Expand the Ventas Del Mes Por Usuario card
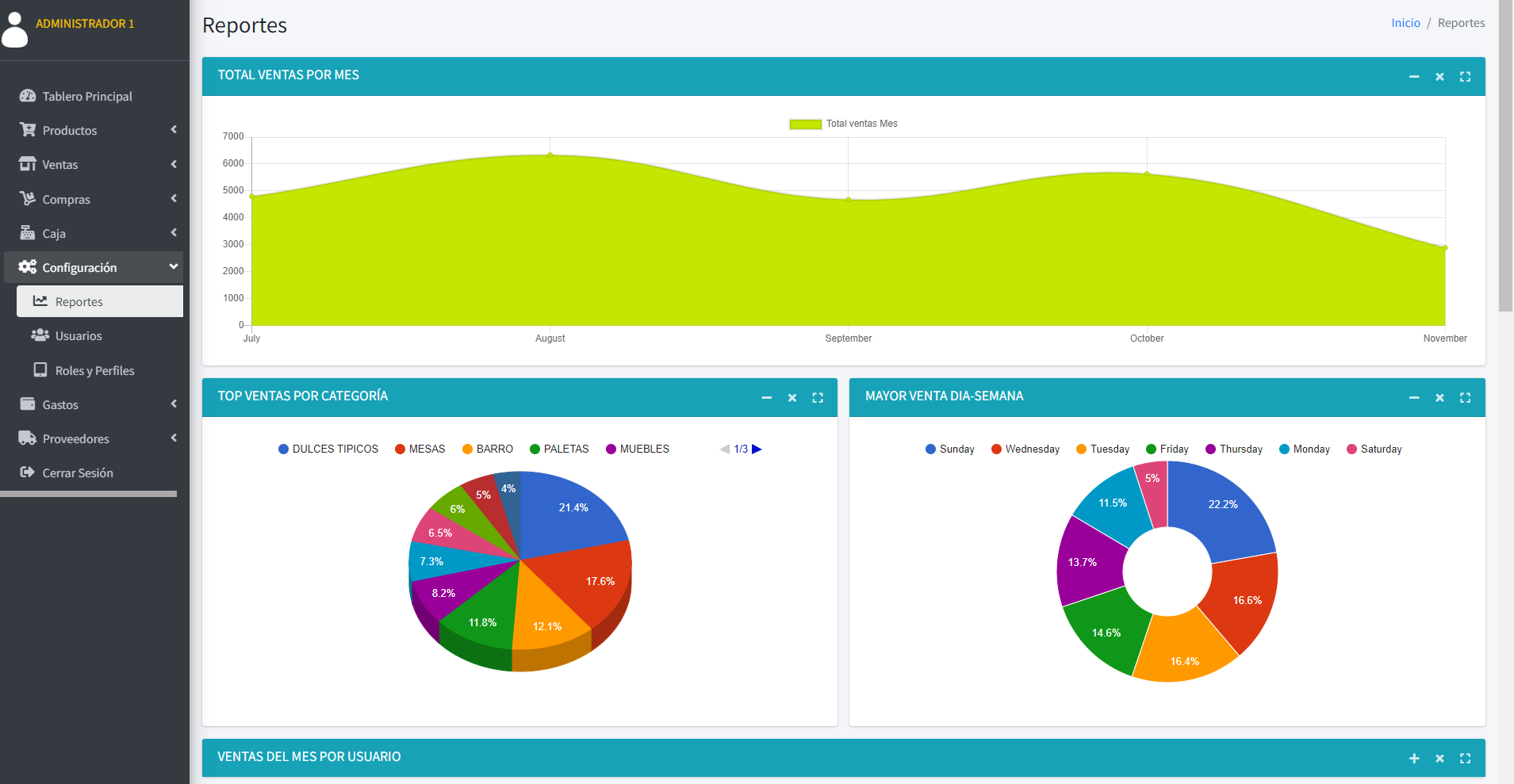Image resolution: width=1514 pixels, height=784 pixels. (1414, 759)
